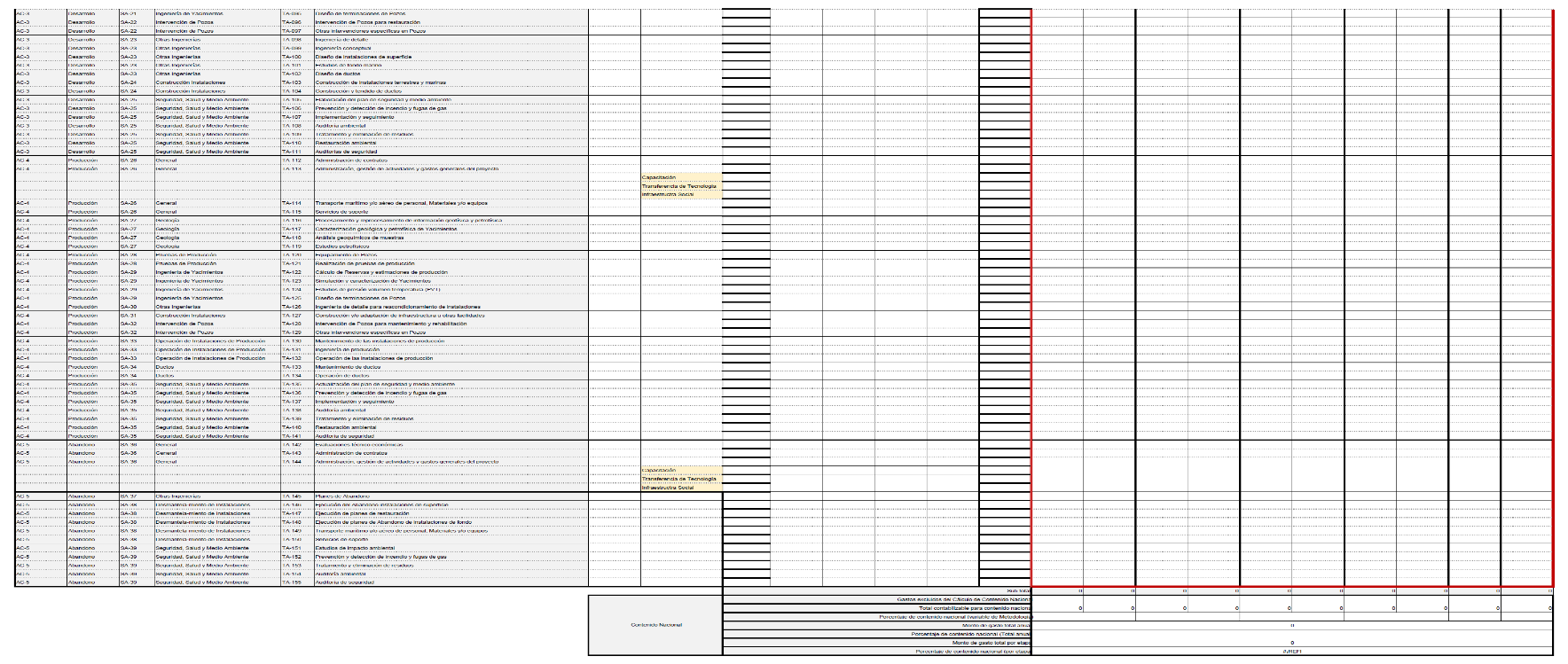Select 'Operación de las instalaciones de producción' cell

[374, 358]
